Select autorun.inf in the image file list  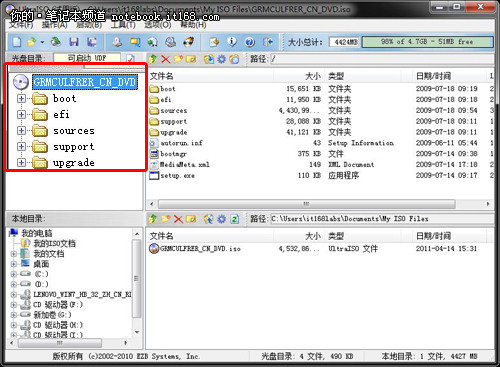182,143
